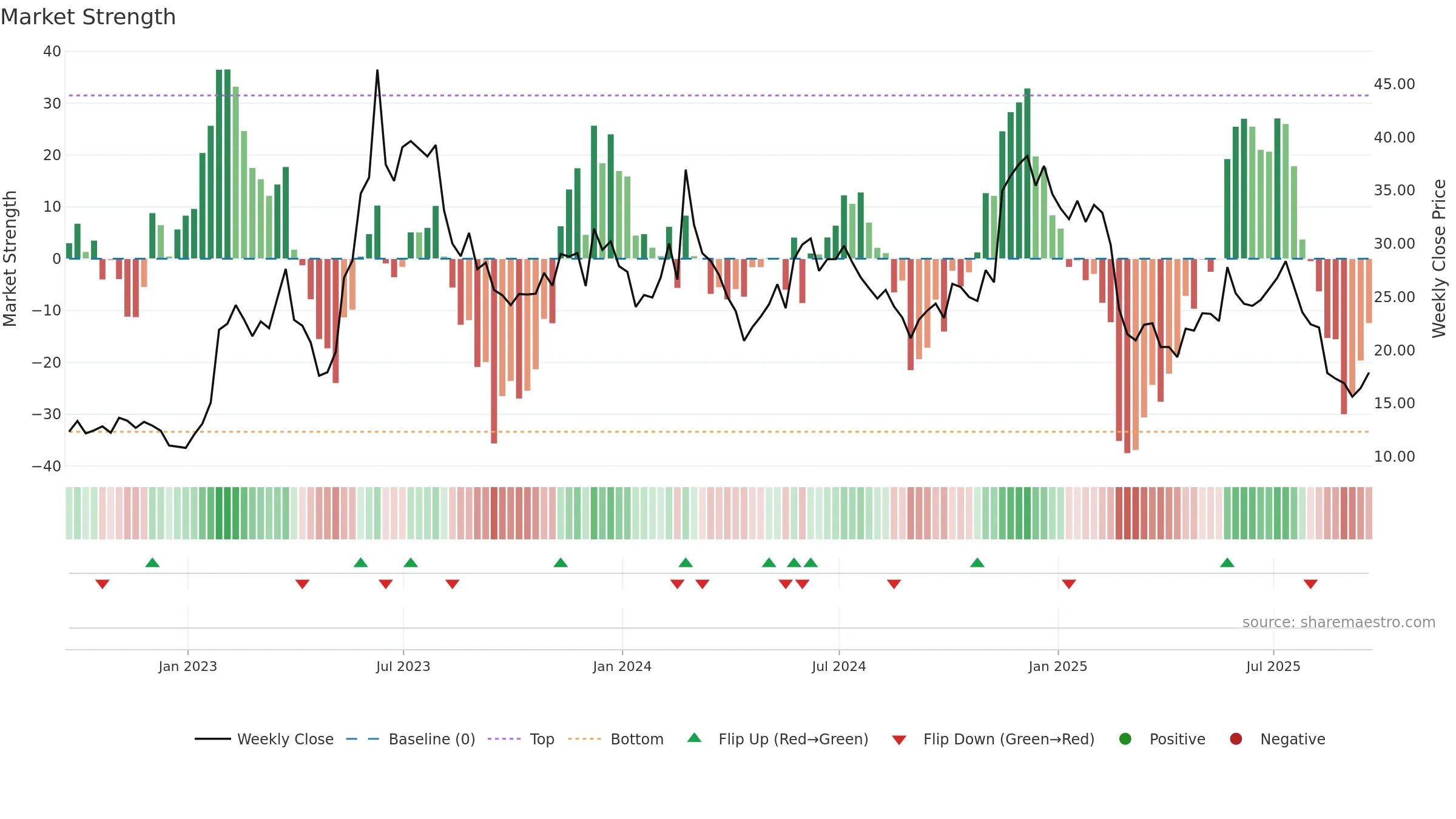Click the weekly close price peak near 45
The image size is (1456, 819).
pos(377,70)
